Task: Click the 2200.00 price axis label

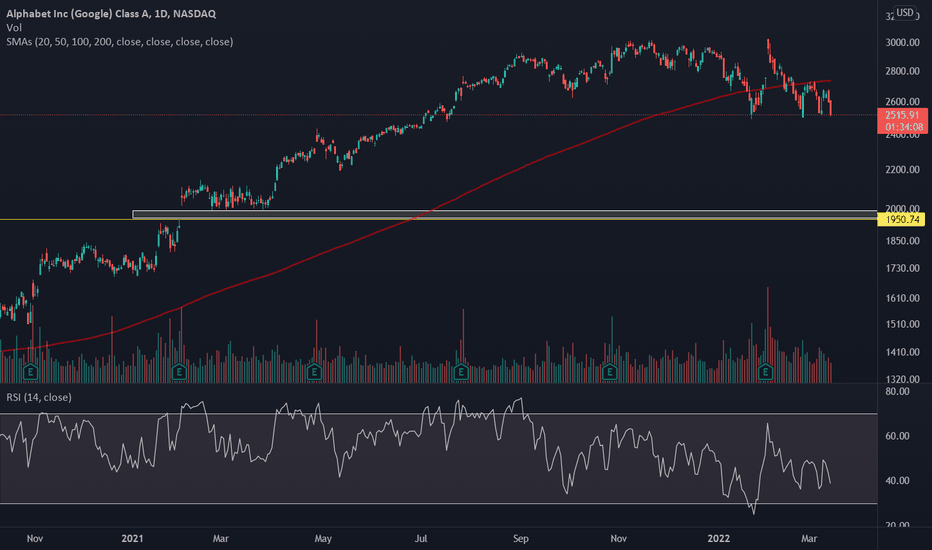Action: point(902,169)
